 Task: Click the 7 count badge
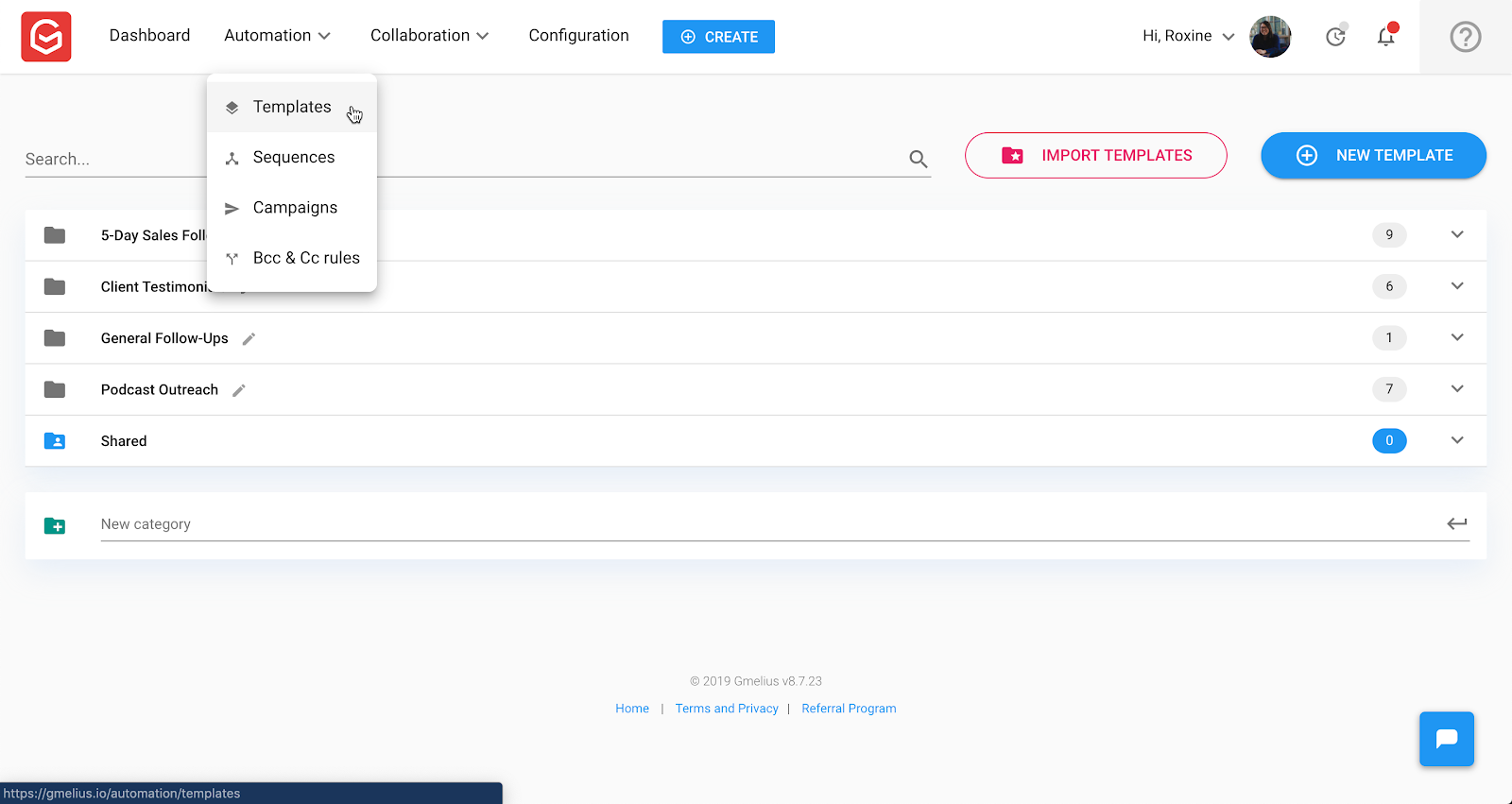[1389, 388]
